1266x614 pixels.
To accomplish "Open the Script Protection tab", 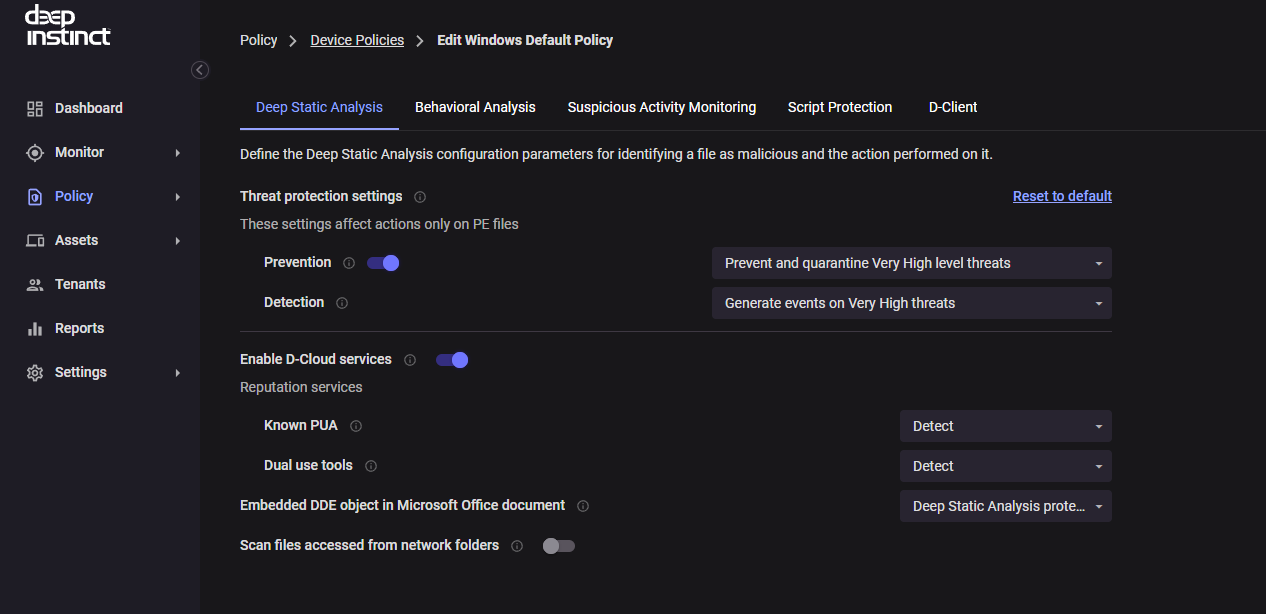I will (x=840, y=107).
